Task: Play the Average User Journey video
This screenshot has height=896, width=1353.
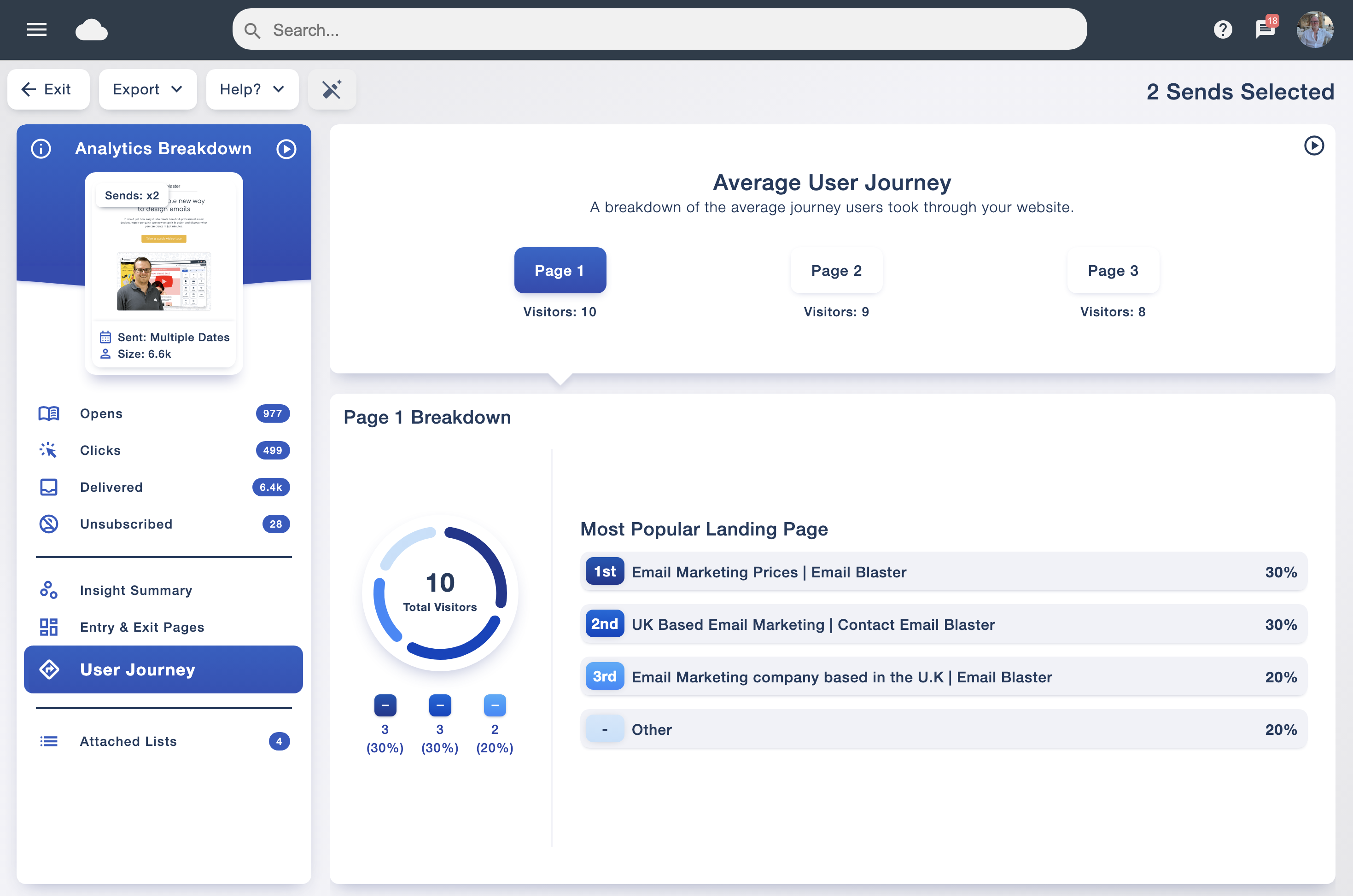Action: (1313, 145)
